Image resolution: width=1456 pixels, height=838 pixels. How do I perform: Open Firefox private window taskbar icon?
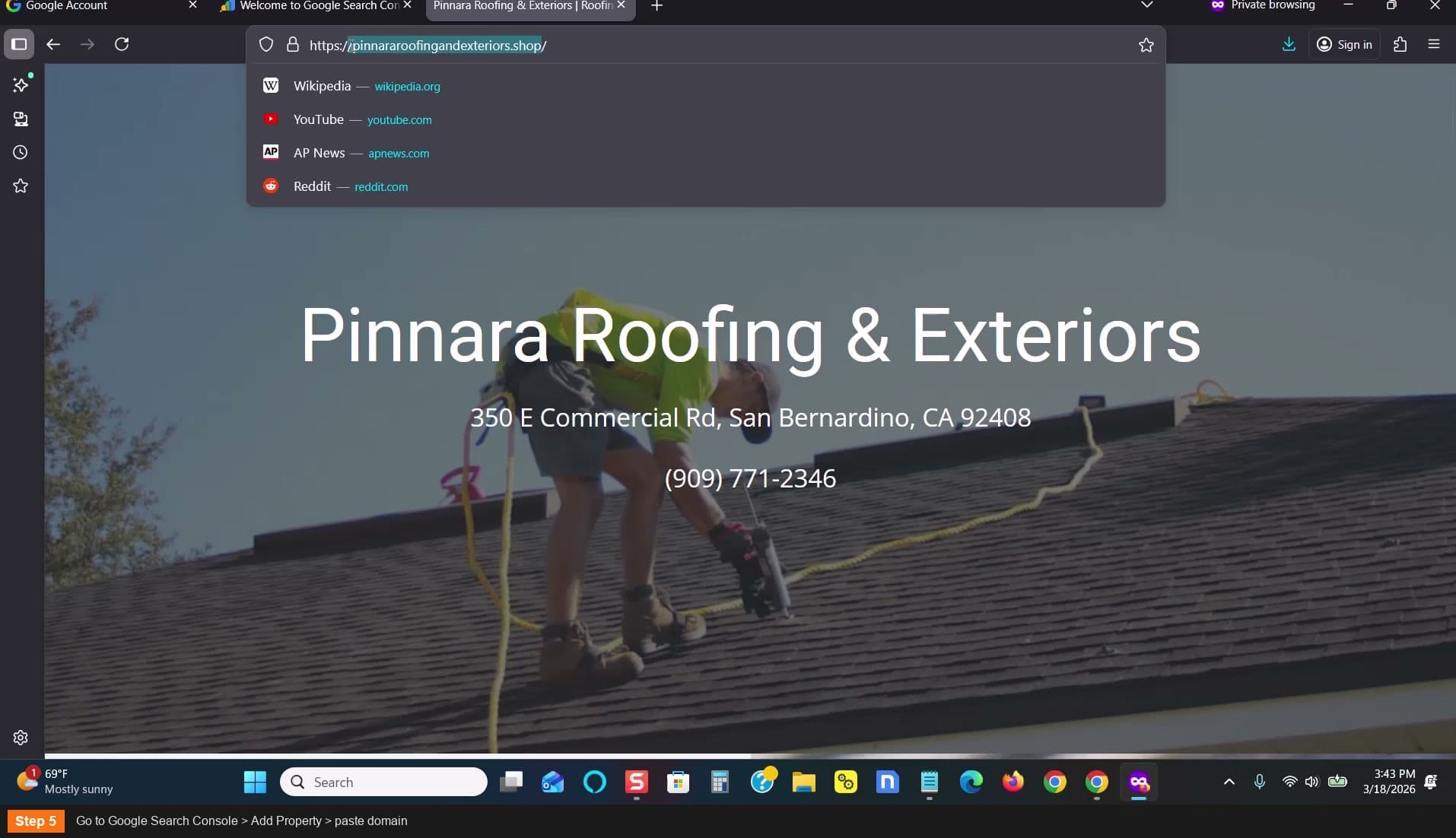(1138, 782)
